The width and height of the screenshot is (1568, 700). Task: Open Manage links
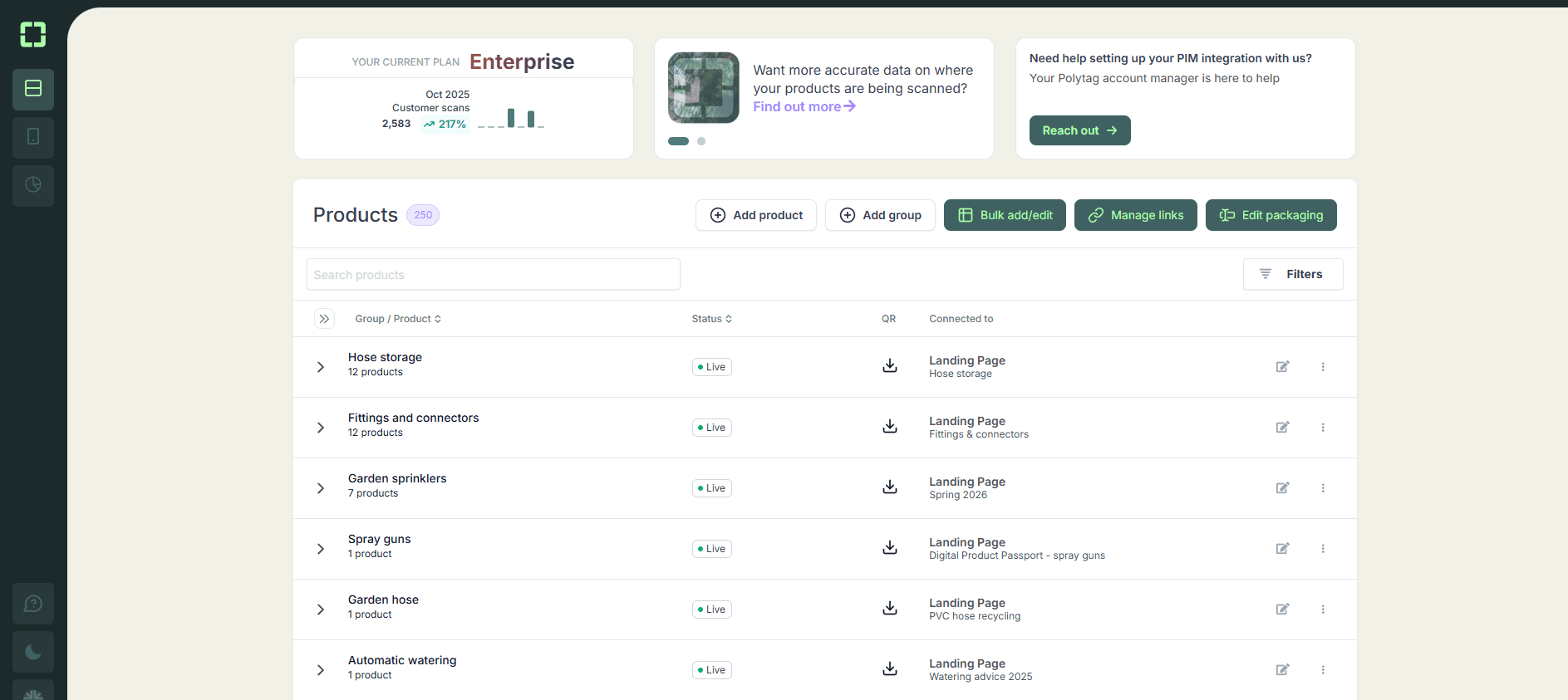(x=1136, y=215)
